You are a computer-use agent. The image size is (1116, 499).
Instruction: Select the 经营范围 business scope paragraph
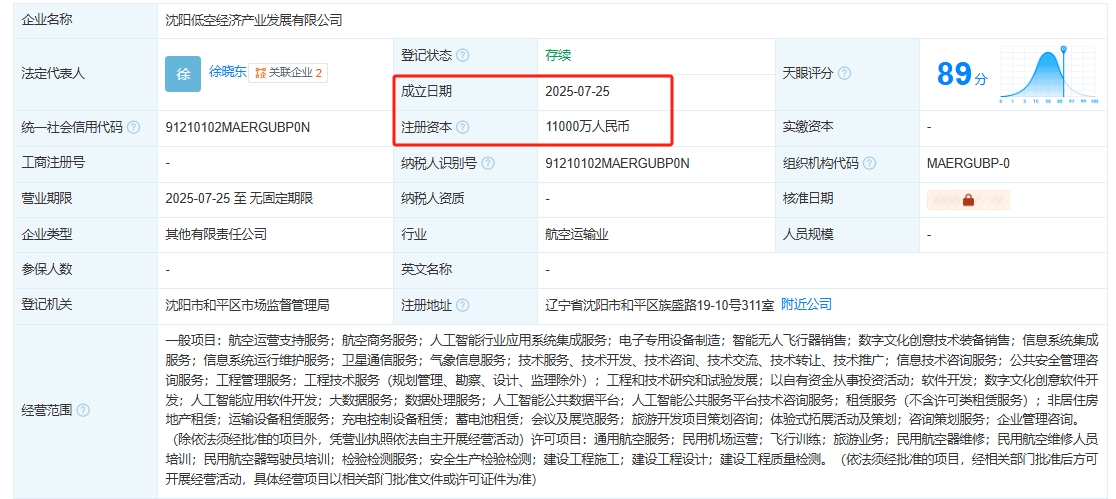[x=632, y=410]
